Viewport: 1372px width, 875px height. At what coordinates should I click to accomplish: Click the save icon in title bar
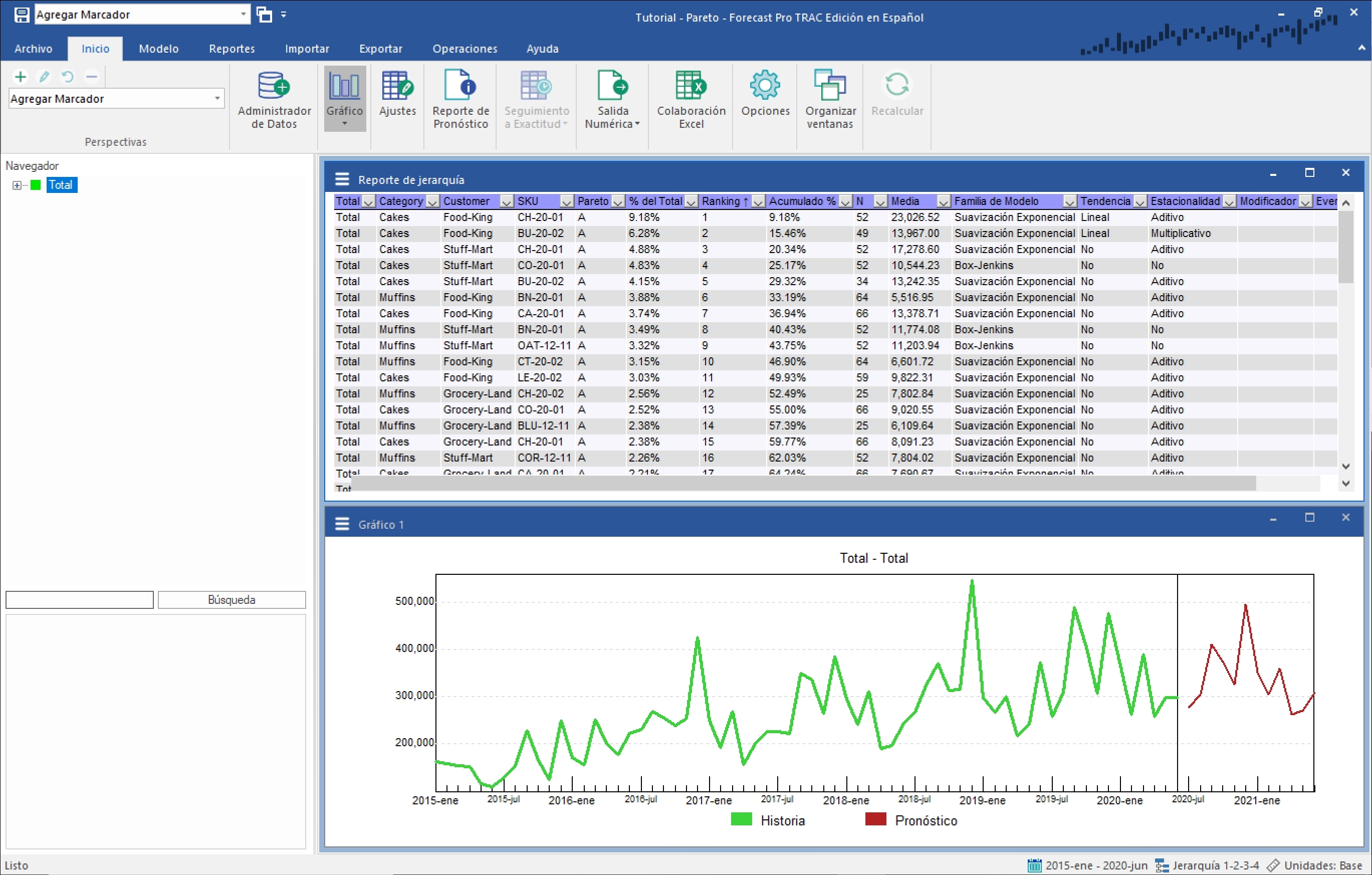pos(22,15)
